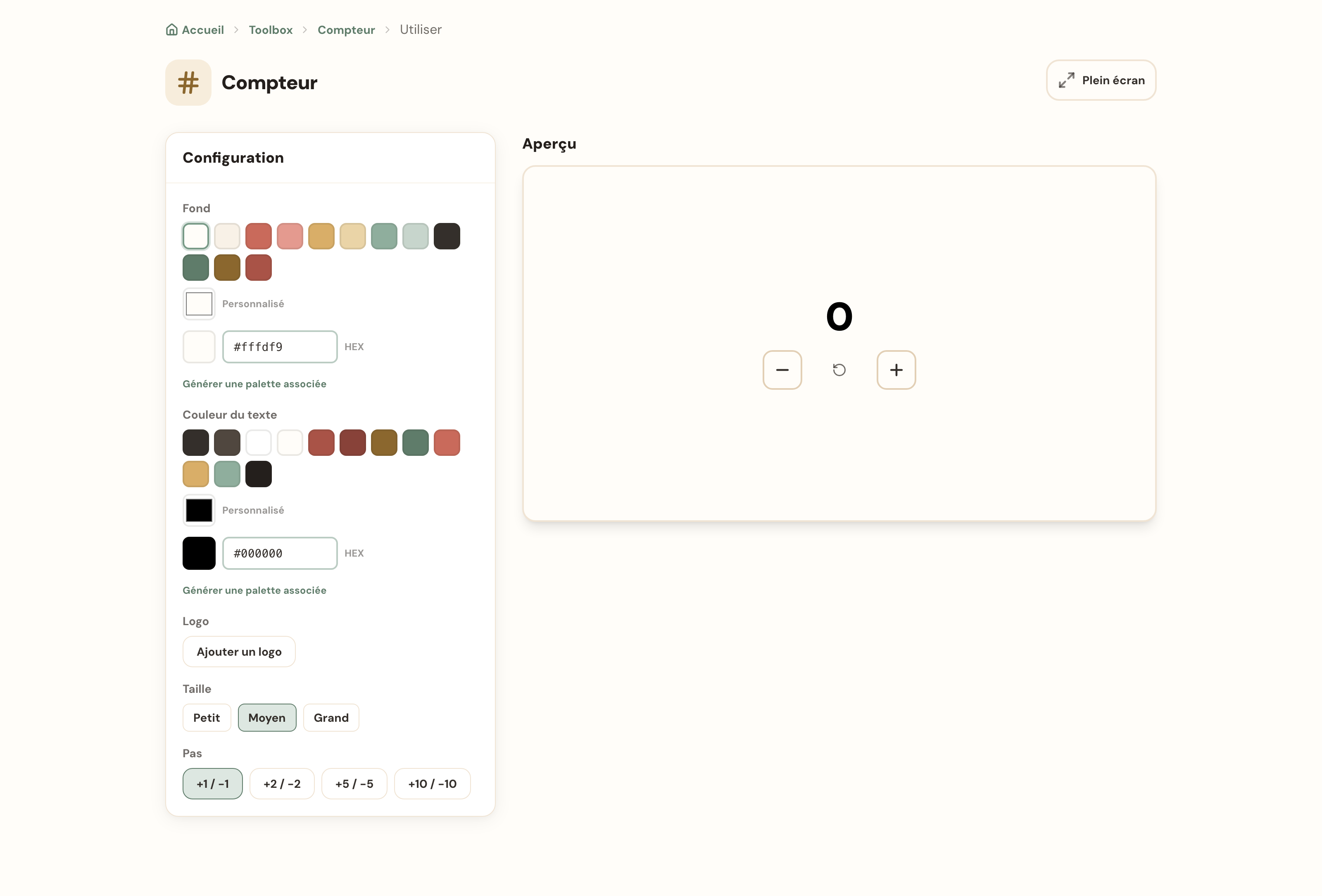
Task: Select the brown Fond swatch in second row
Action: (x=227, y=267)
